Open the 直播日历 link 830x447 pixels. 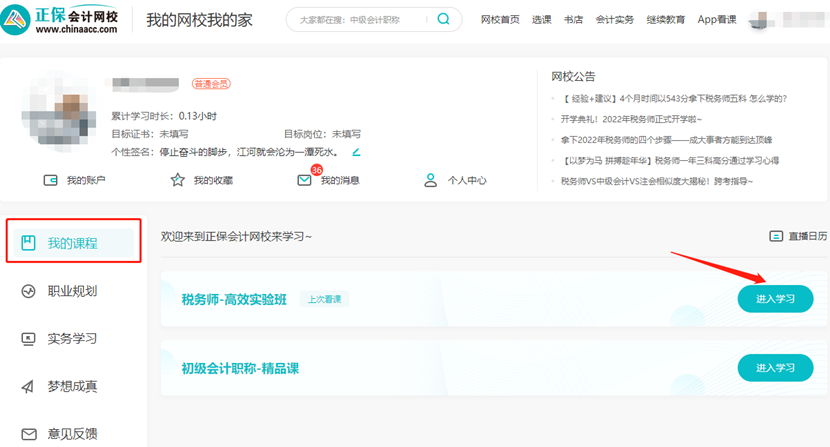pyautogui.click(x=807, y=236)
